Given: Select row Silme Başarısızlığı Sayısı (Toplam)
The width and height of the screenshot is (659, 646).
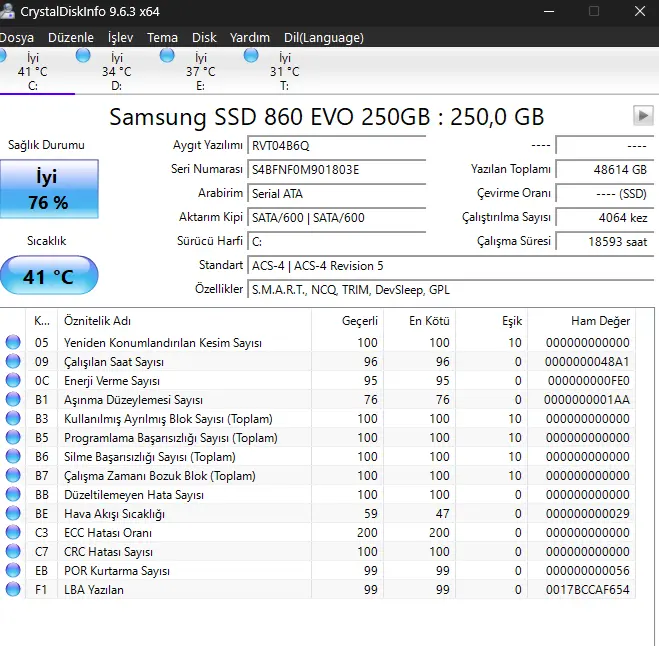Looking at the screenshot, I should (x=318, y=456).
